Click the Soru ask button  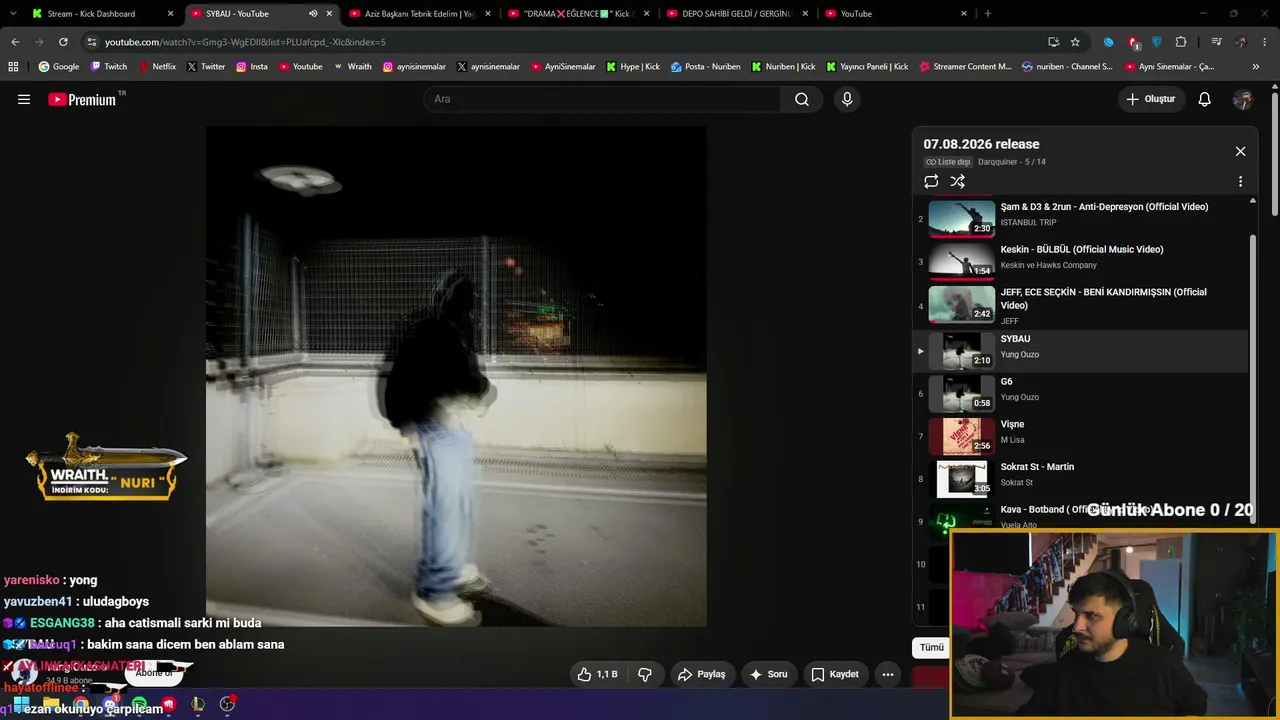tap(768, 674)
